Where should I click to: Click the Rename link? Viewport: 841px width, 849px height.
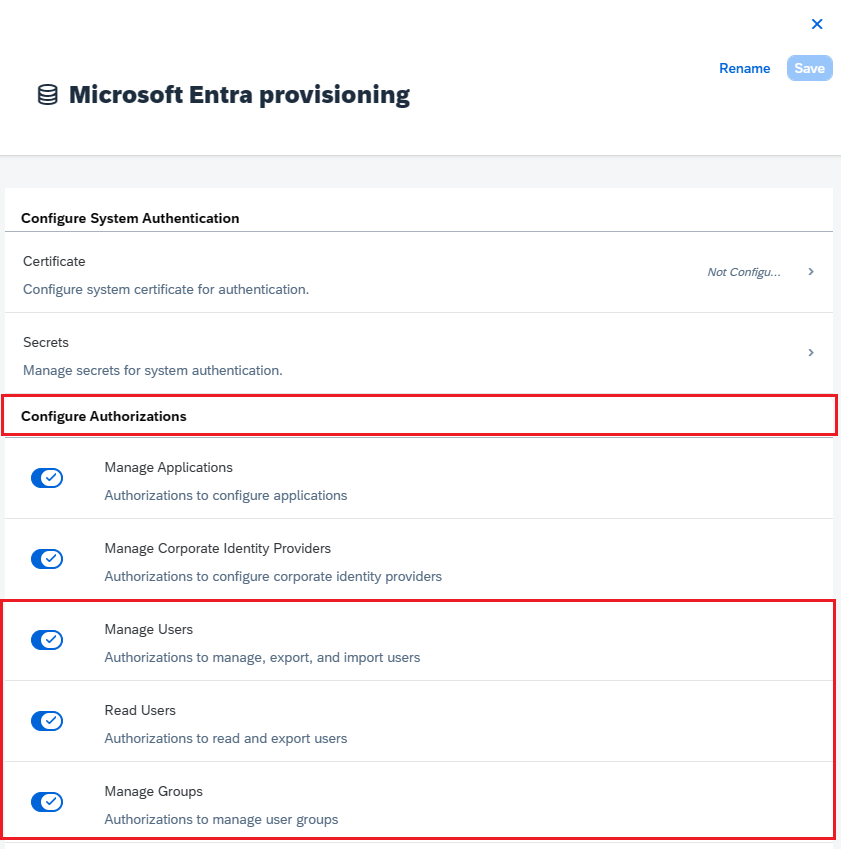(745, 68)
